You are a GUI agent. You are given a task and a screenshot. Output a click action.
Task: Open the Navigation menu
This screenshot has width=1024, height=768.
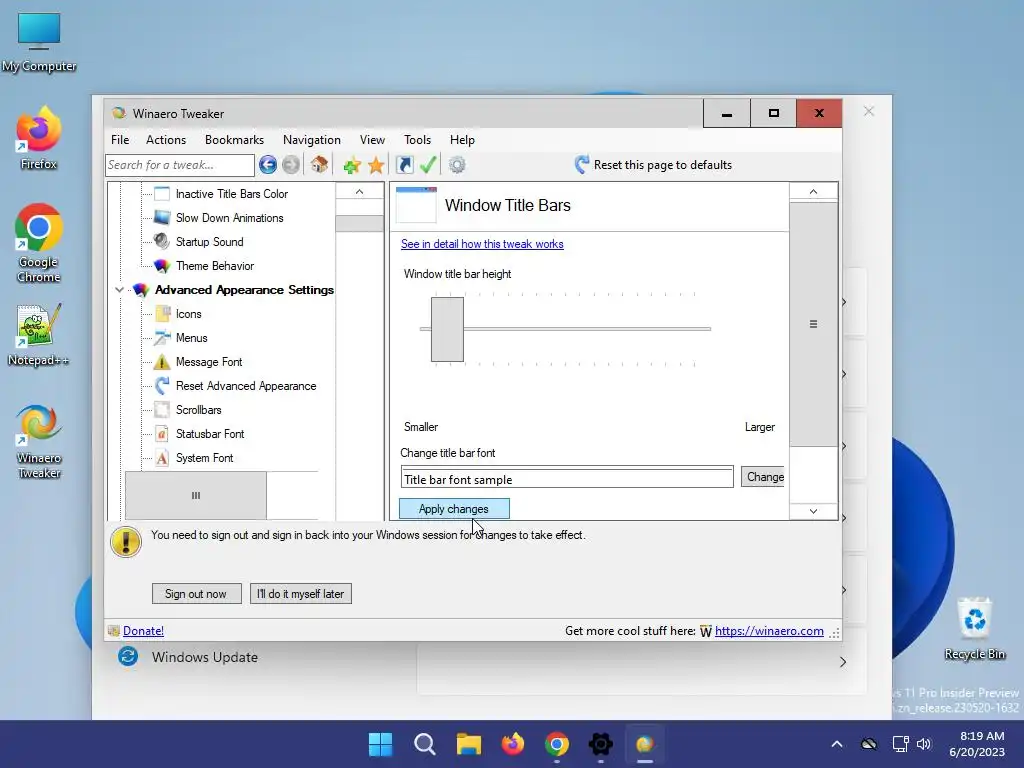click(x=312, y=140)
